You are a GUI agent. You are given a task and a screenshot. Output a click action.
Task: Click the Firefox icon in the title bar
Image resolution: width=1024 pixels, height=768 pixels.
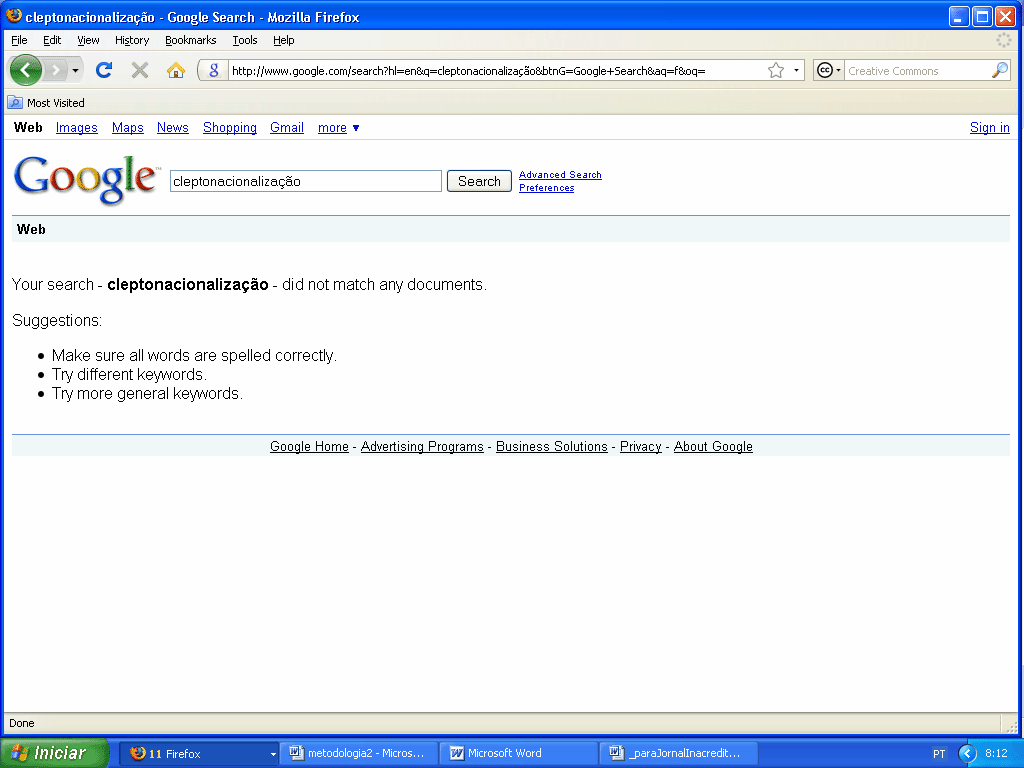pos(14,16)
